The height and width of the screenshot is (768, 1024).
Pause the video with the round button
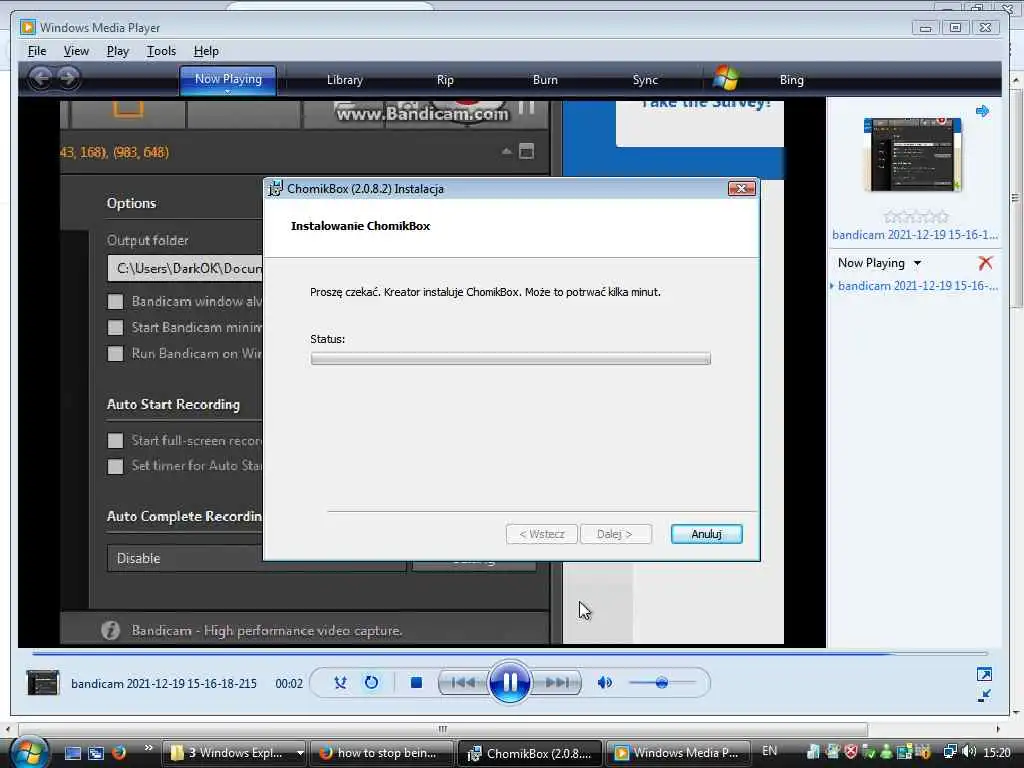509,683
